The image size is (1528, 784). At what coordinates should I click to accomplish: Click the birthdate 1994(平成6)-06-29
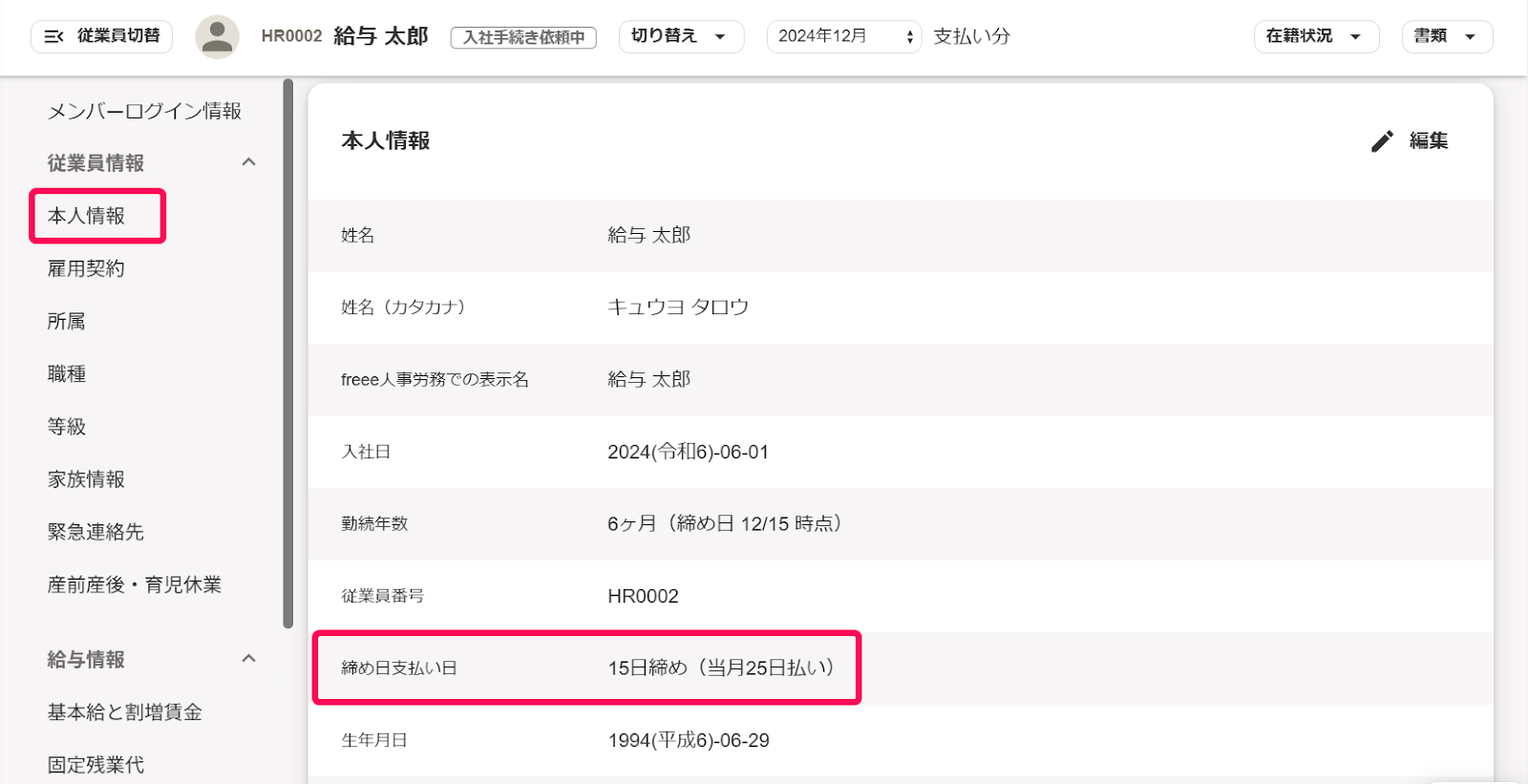click(689, 740)
